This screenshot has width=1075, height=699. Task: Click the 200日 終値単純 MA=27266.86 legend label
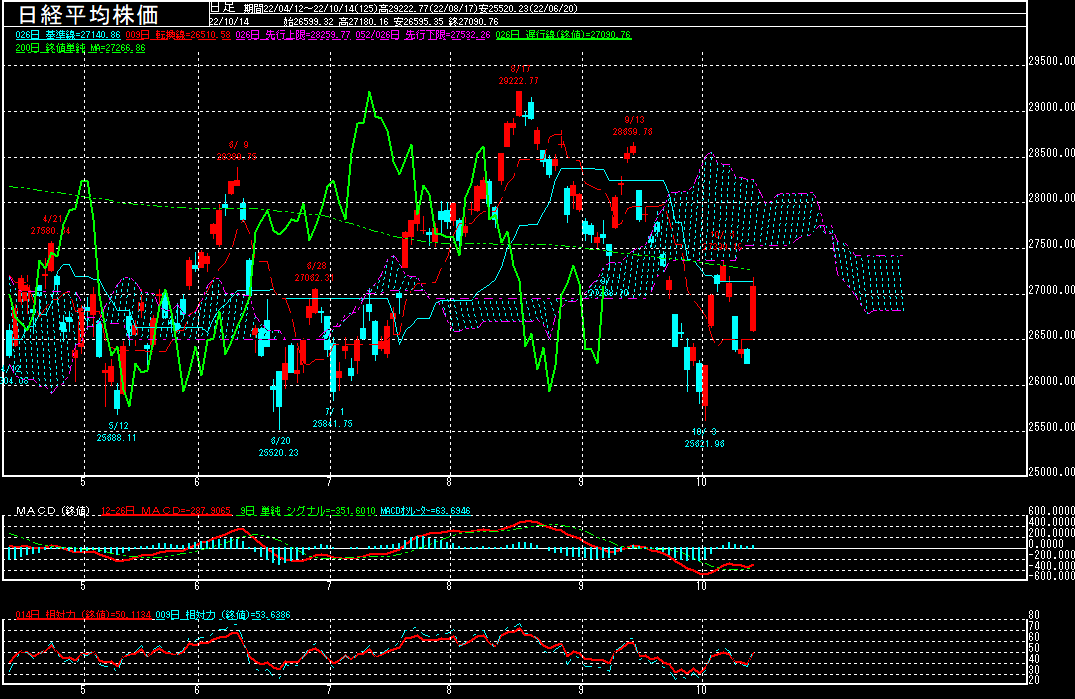80,49
